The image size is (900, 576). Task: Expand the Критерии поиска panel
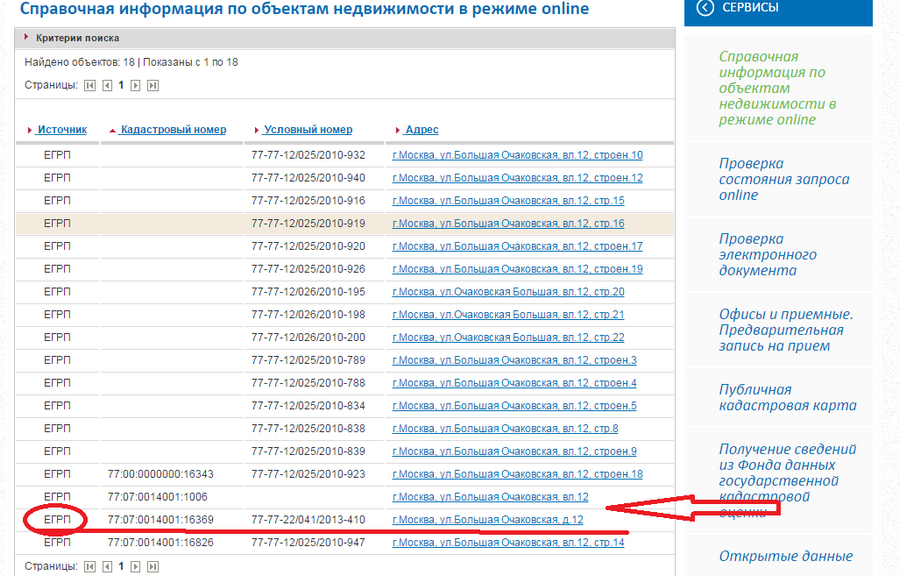point(77,38)
